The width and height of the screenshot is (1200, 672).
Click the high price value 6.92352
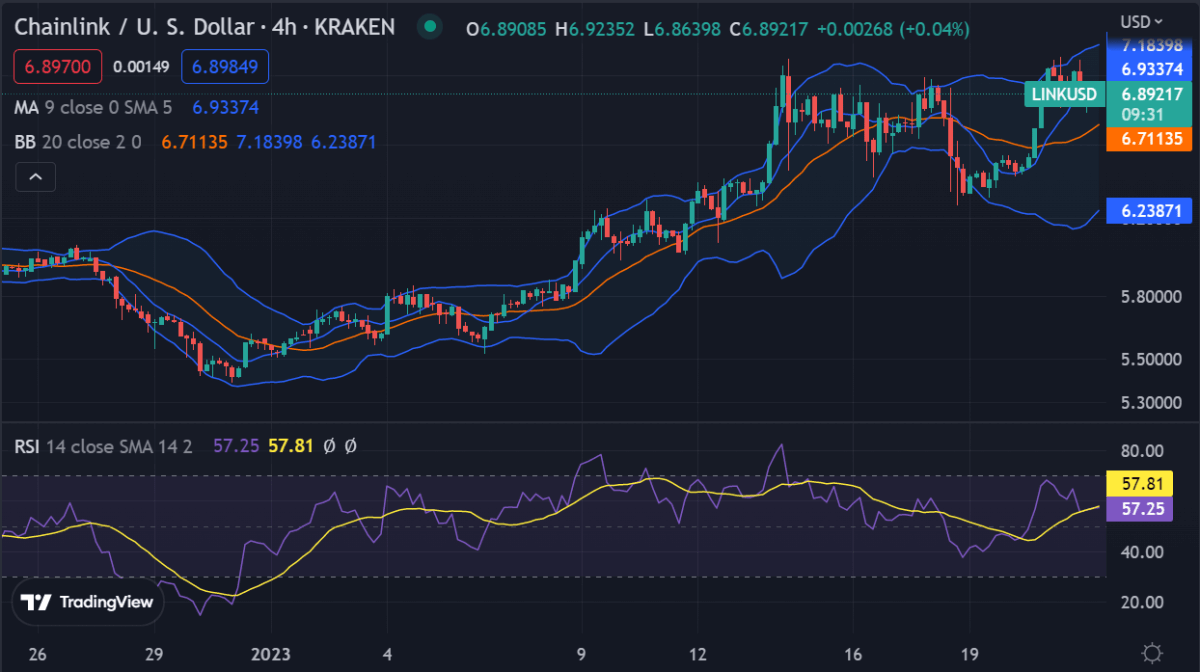pos(602,29)
